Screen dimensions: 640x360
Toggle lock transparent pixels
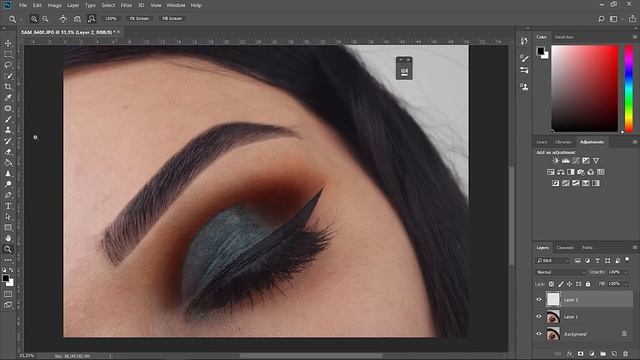pyautogui.click(x=551, y=284)
